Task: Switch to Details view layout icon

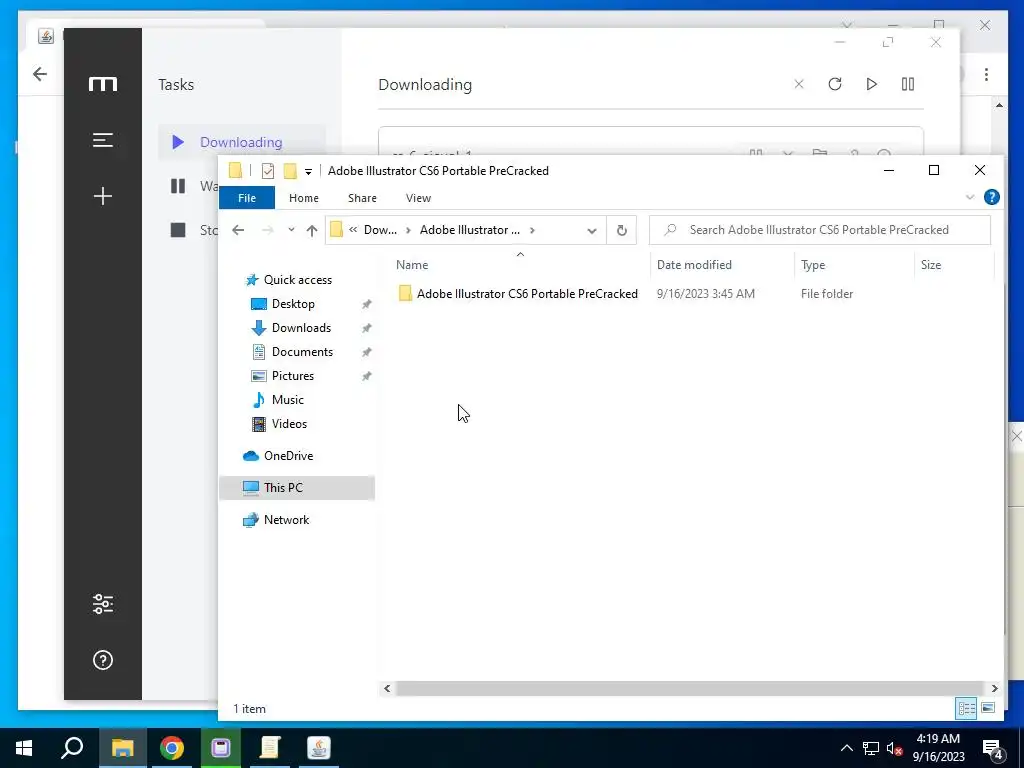Action: (967, 708)
